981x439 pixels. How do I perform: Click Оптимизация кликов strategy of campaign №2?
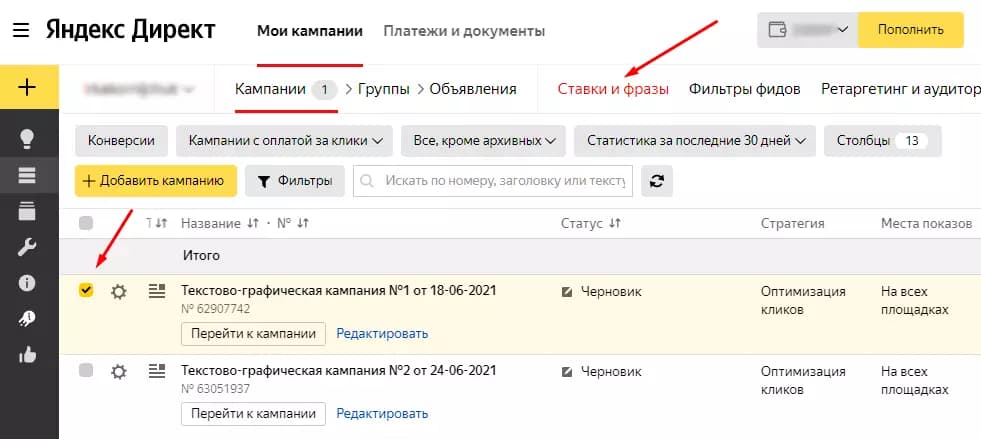pos(803,381)
